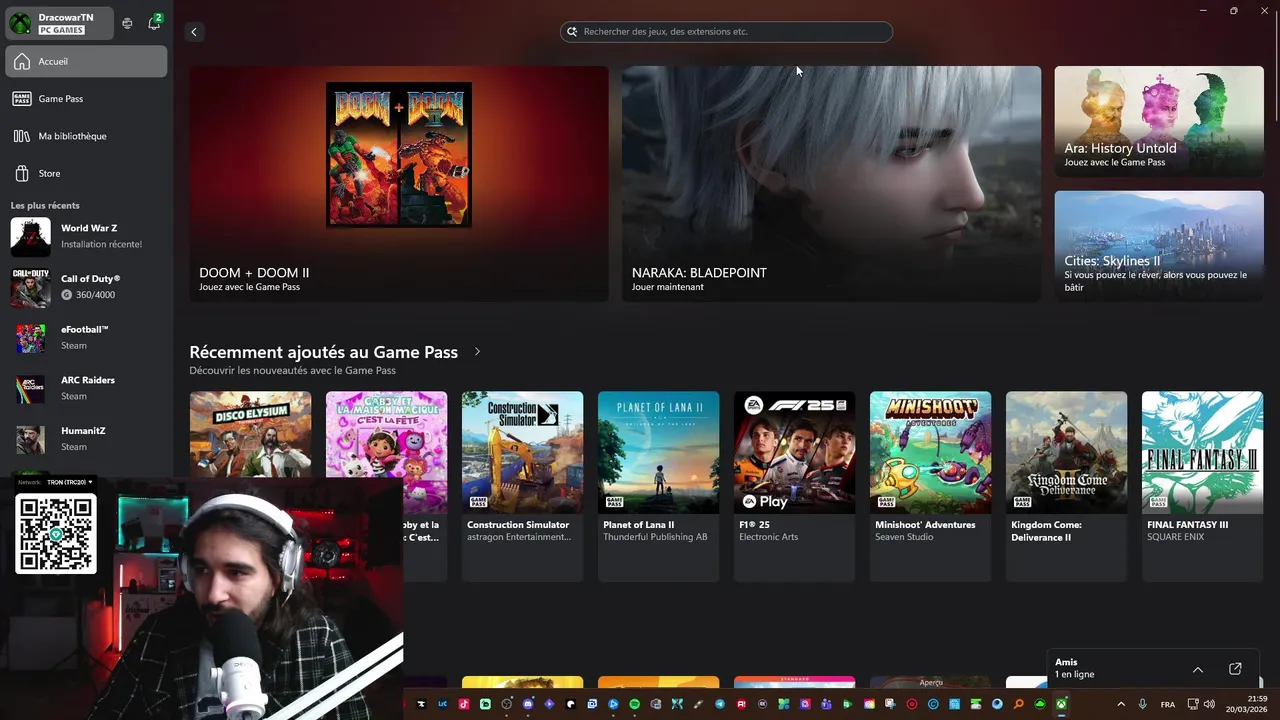The height and width of the screenshot is (720, 1280).
Task: Click the search field for games
Action: click(x=726, y=32)
